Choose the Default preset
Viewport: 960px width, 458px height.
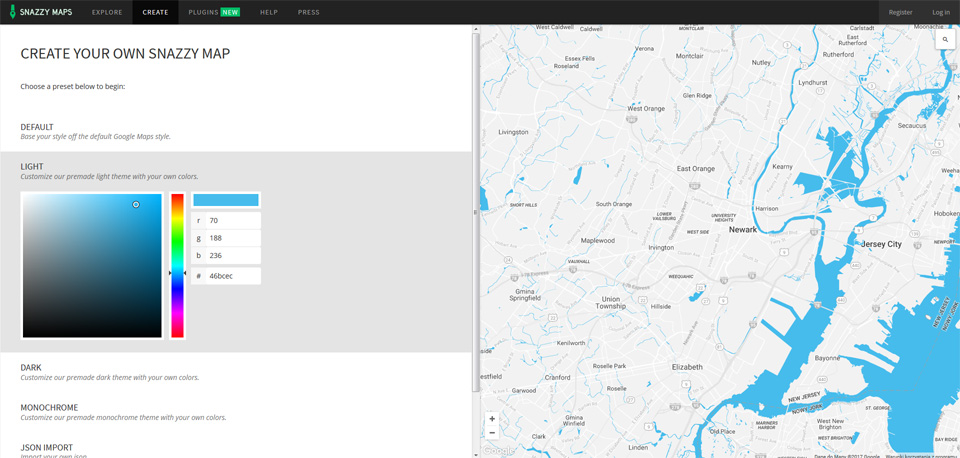click(x=236, y=132)
